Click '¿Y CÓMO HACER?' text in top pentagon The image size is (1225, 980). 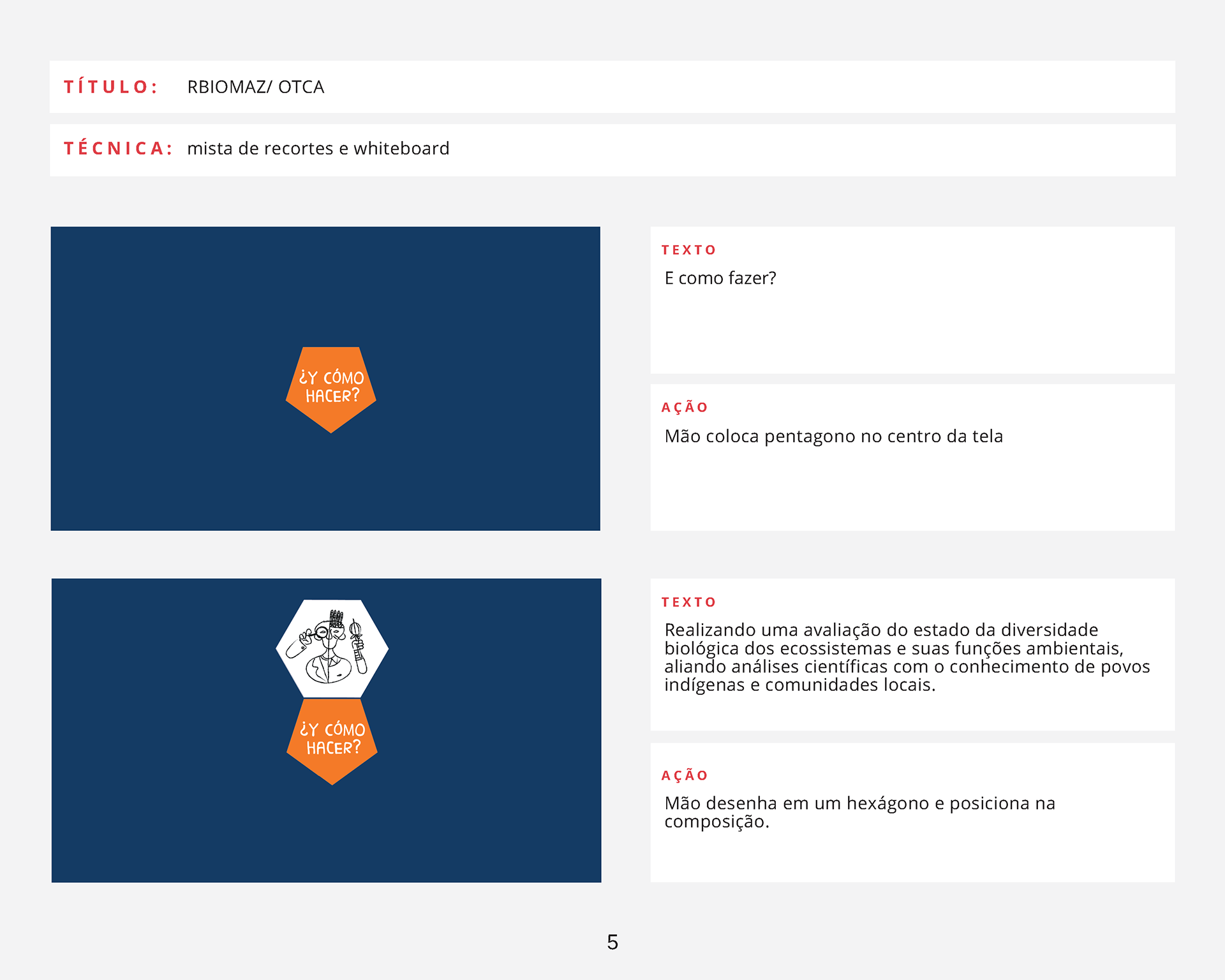[x=332, y=387]
